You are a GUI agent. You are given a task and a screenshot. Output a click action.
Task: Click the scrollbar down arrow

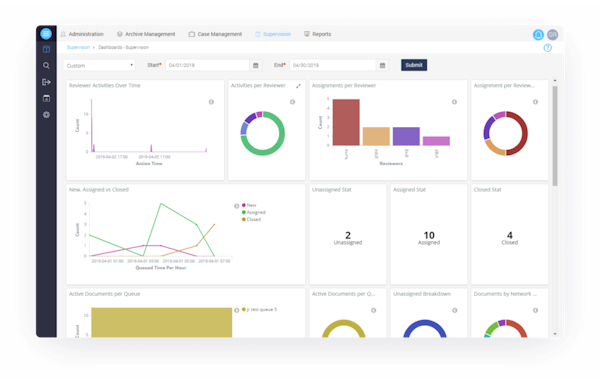tap(555, 334)
